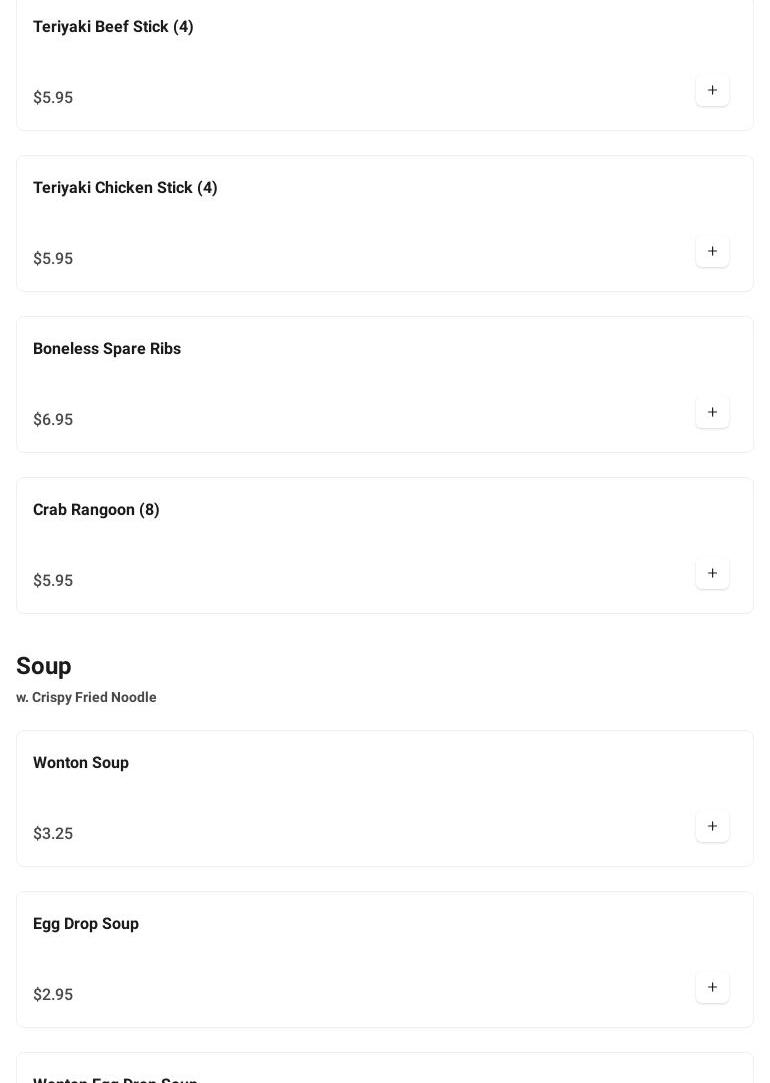
Task: Add Crab Rangoon to order
Action: [712, 574]
